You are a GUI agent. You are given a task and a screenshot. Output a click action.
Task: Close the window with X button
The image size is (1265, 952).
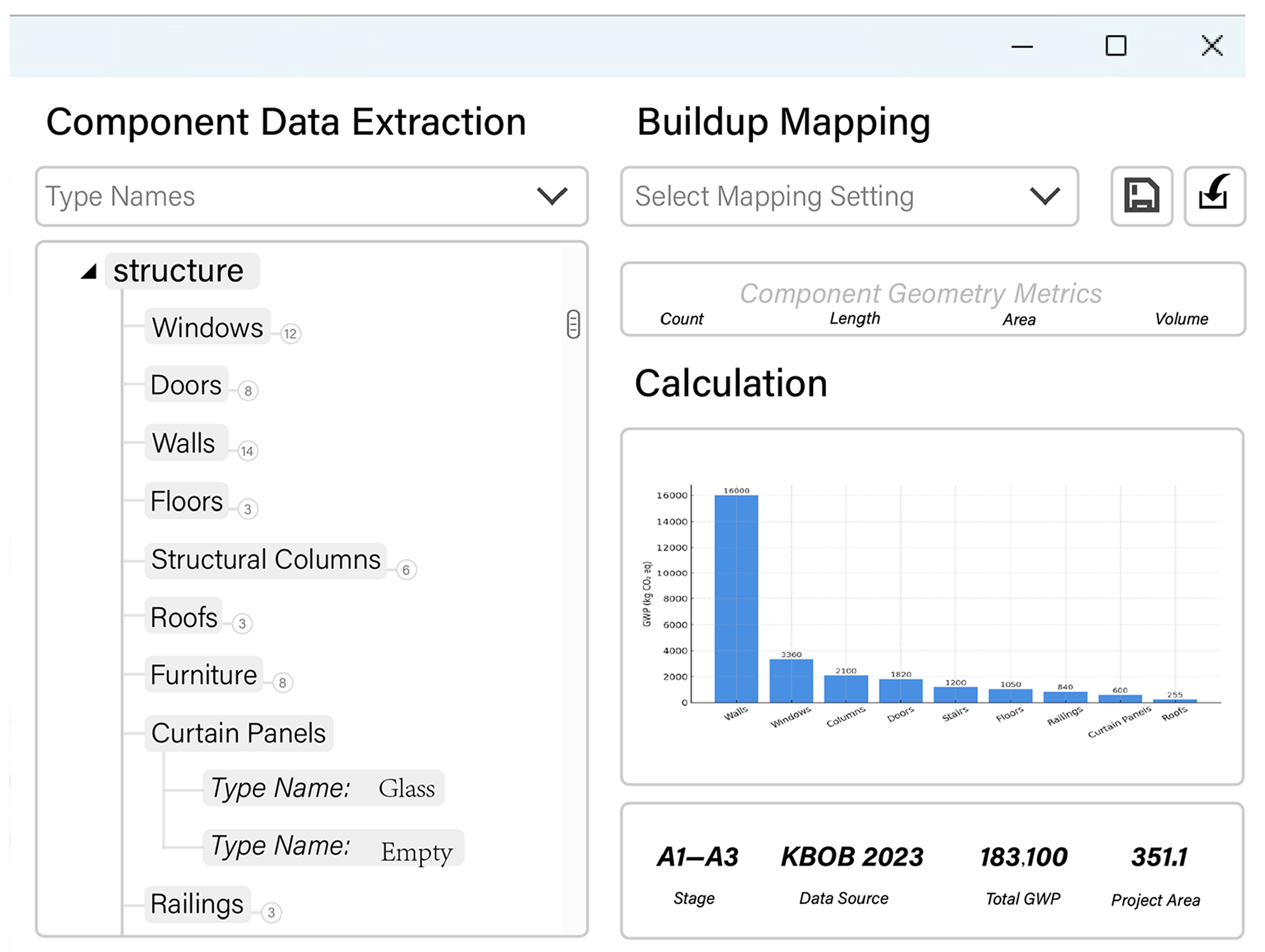point(1212,46)
